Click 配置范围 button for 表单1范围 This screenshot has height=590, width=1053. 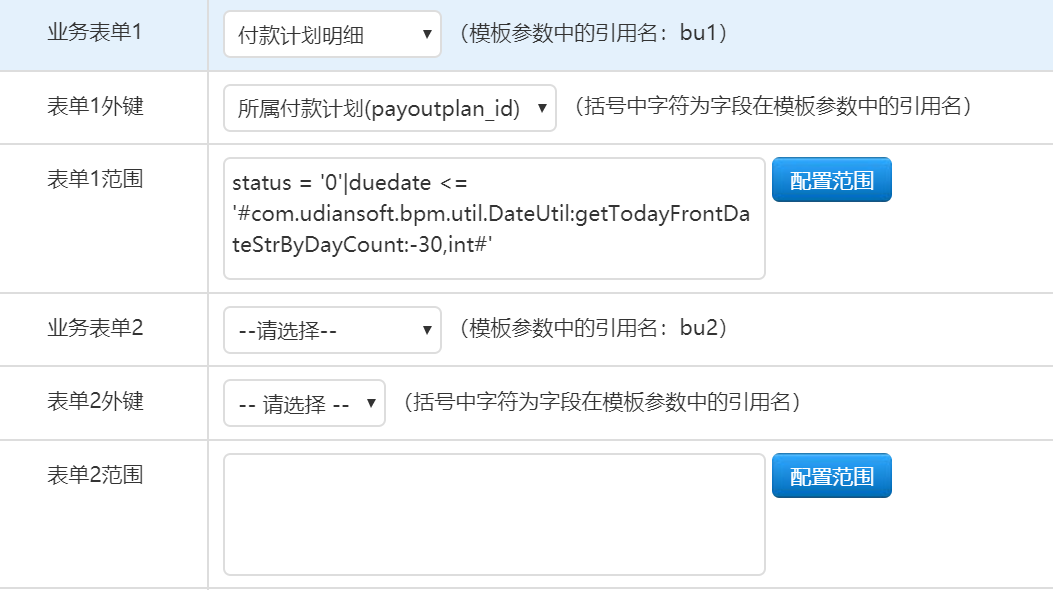(x=831, y=180)
